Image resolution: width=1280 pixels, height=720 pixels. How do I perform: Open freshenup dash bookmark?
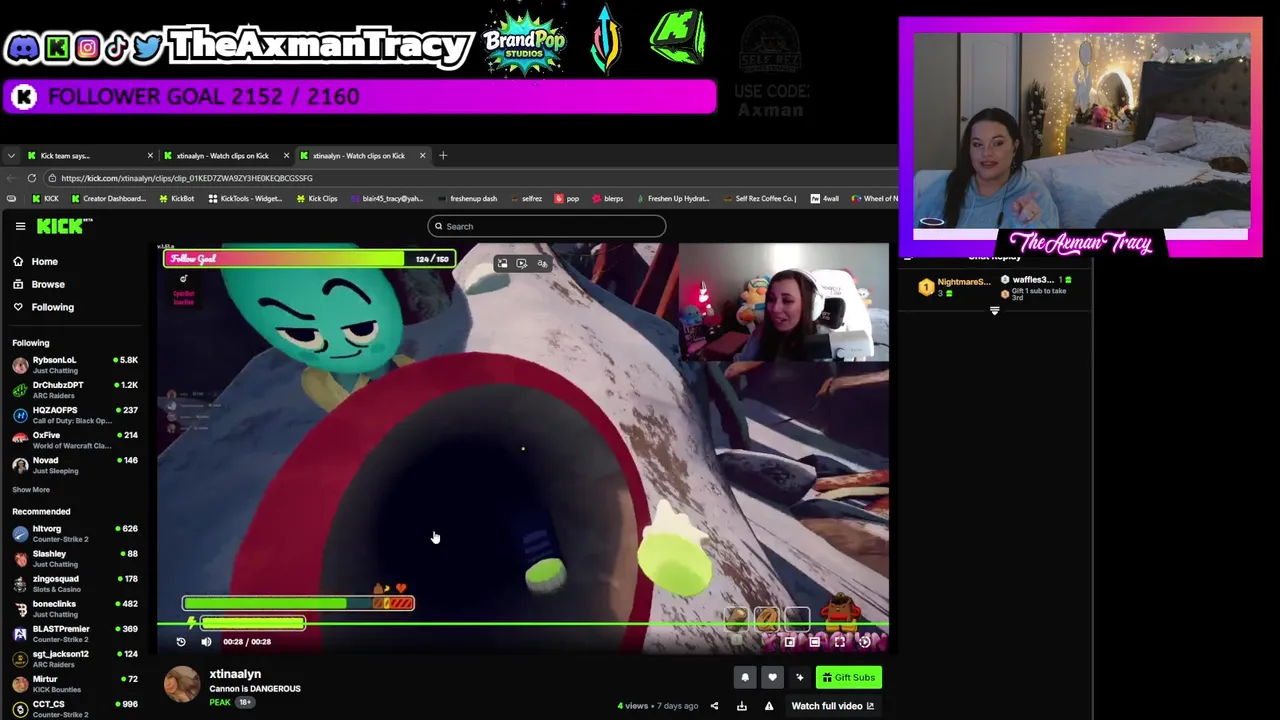pyautogui.click(x=467, y=198)
